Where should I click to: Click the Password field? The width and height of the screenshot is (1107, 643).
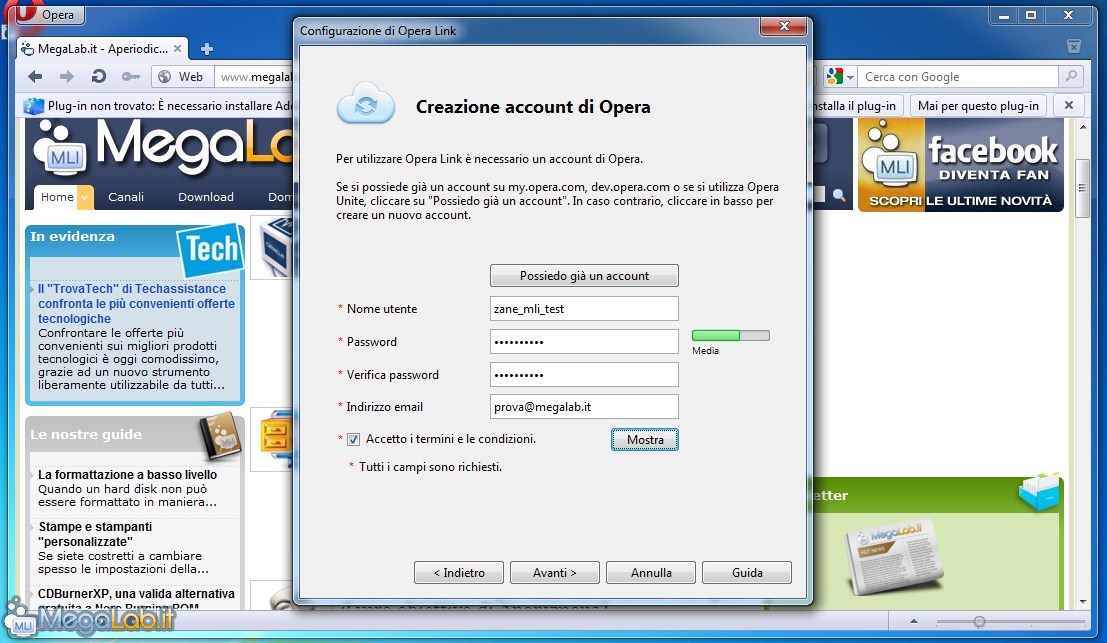pos(584,342)
